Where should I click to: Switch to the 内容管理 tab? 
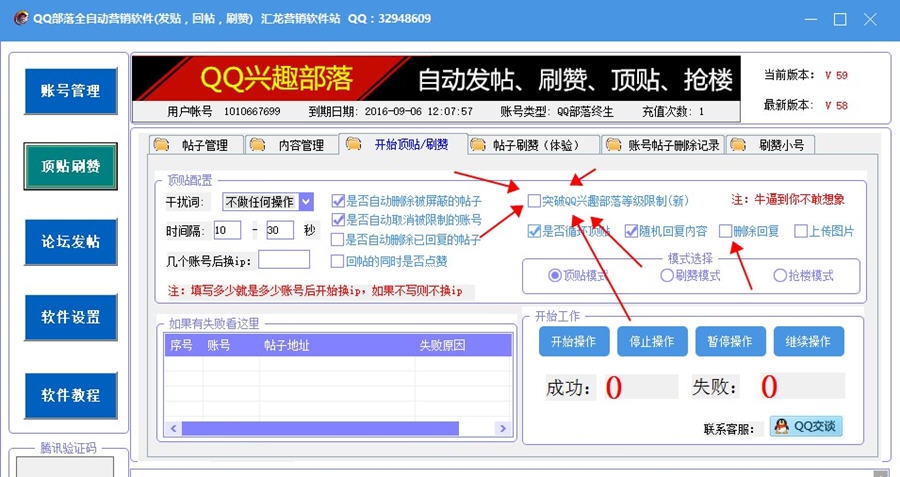(292, 145)
